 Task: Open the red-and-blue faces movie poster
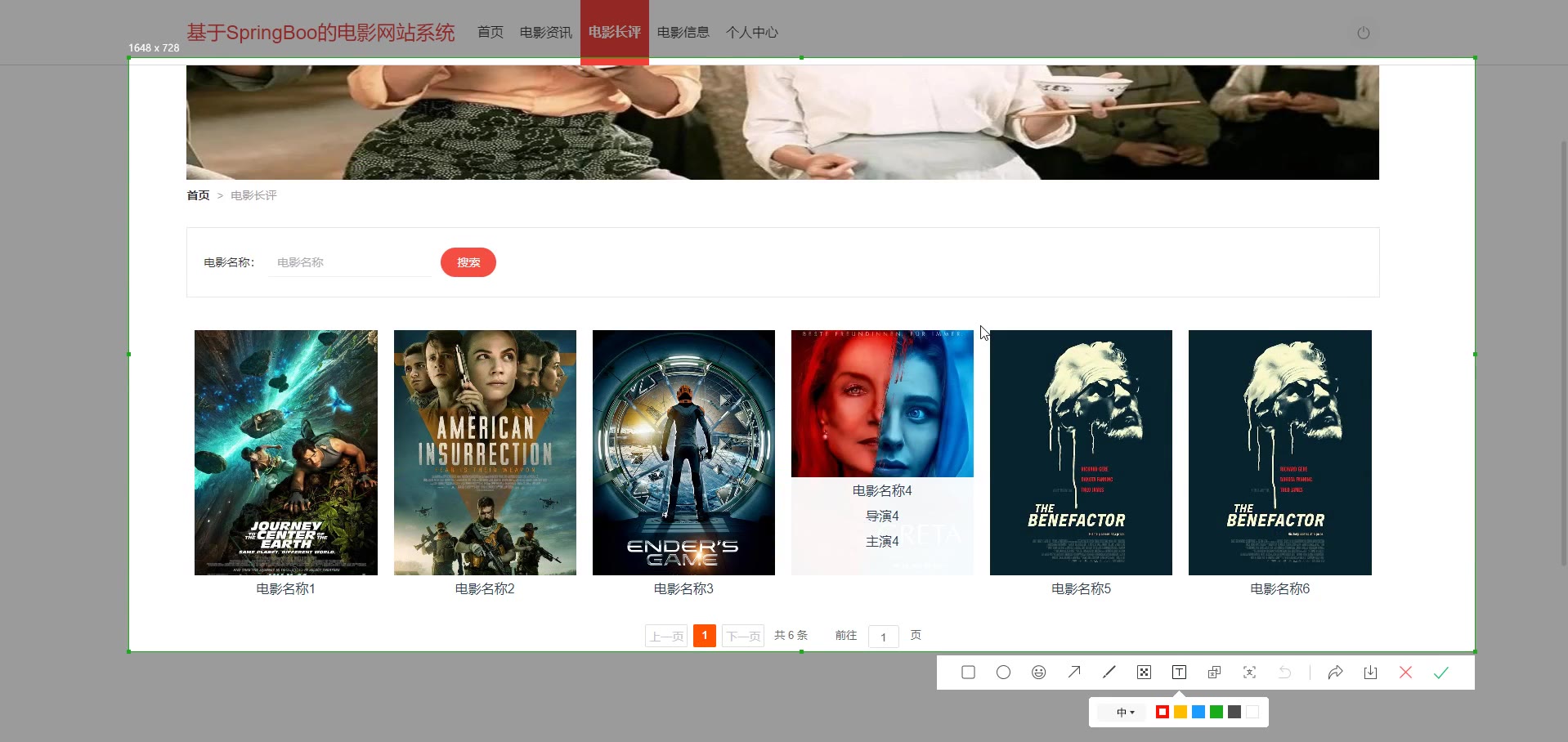click(882, 404)
